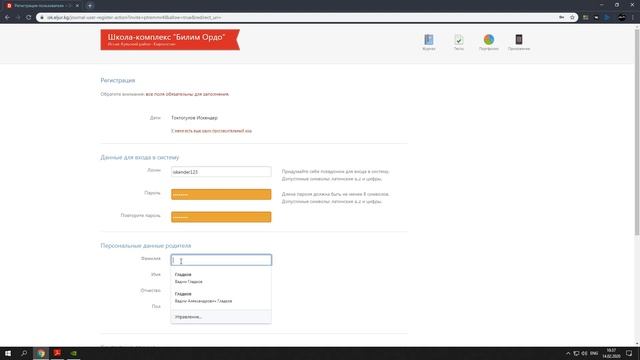The width and height of the screenshot is (640, 360).
Task: Click Персональные данные родителя heading
Action: click(x=146, y=246)
